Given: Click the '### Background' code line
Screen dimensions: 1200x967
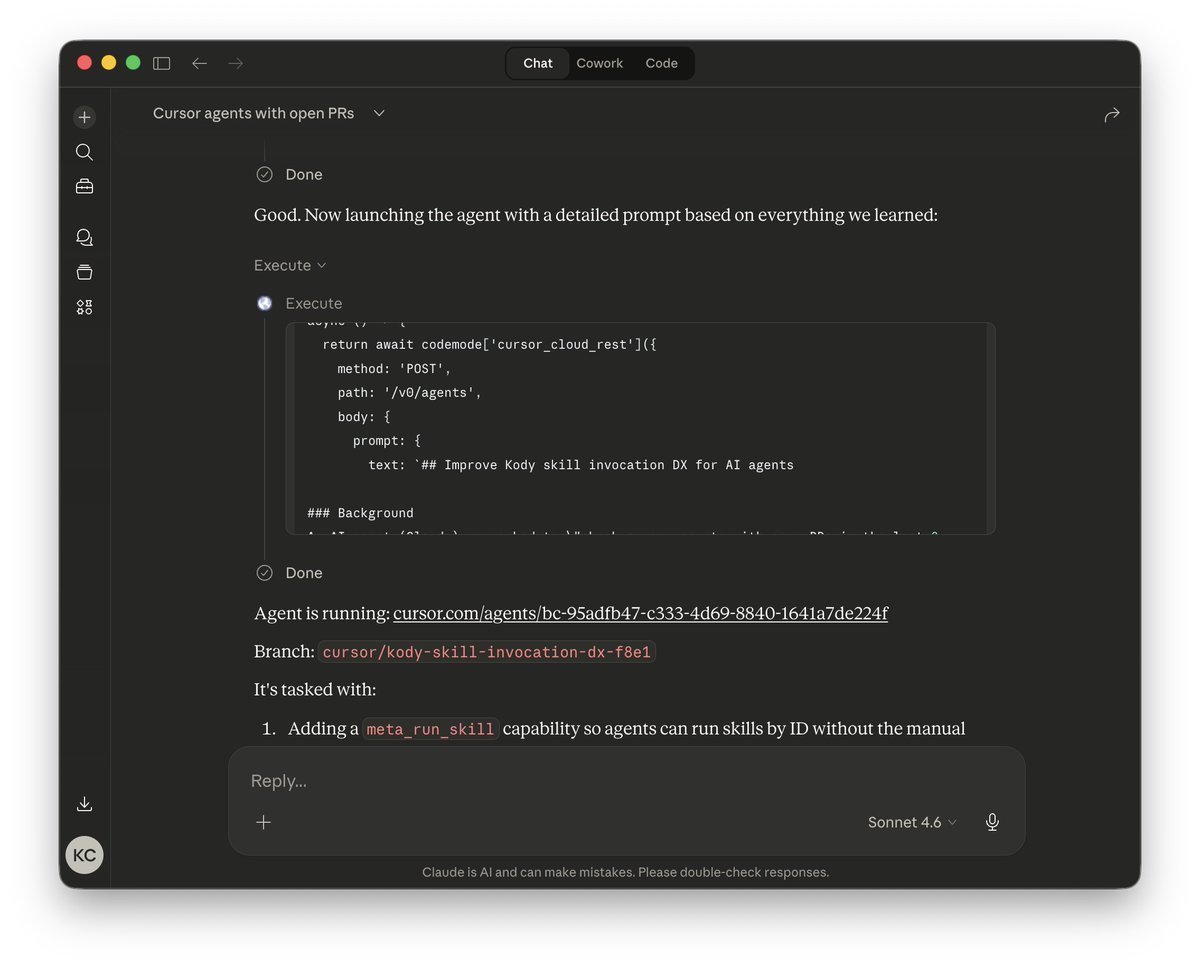Looking at the screenshot, I should point(360,513).
